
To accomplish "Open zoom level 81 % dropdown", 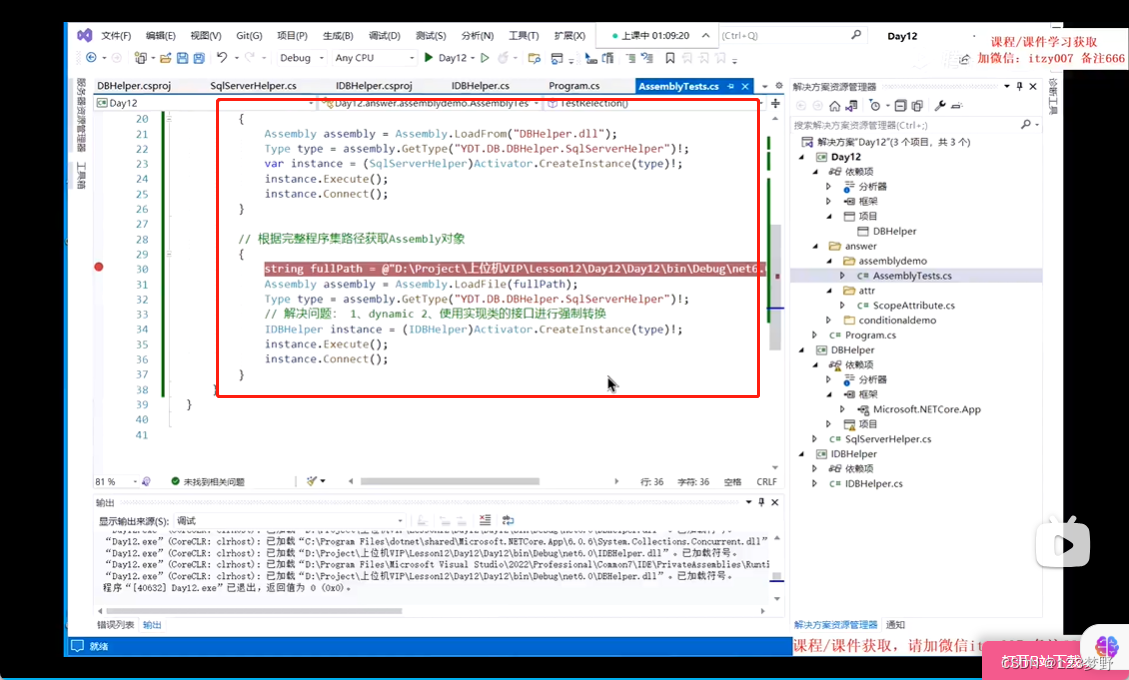I will point(116,481).
